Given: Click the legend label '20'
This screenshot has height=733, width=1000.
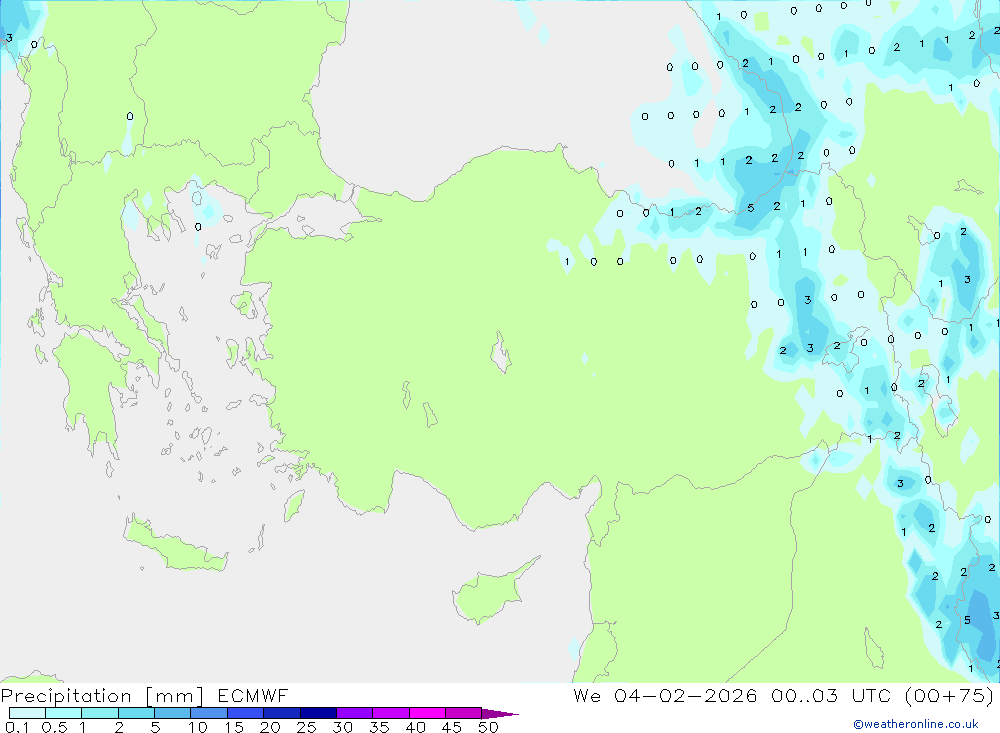Looking at the screenshot, I should 270,727.
